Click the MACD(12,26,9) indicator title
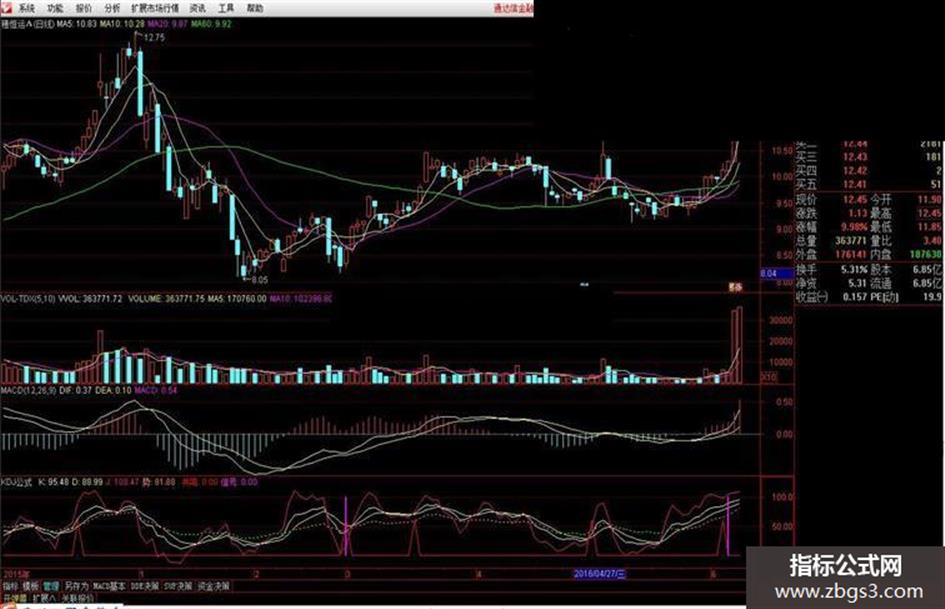The image size is (945, 609). [28, 391]
